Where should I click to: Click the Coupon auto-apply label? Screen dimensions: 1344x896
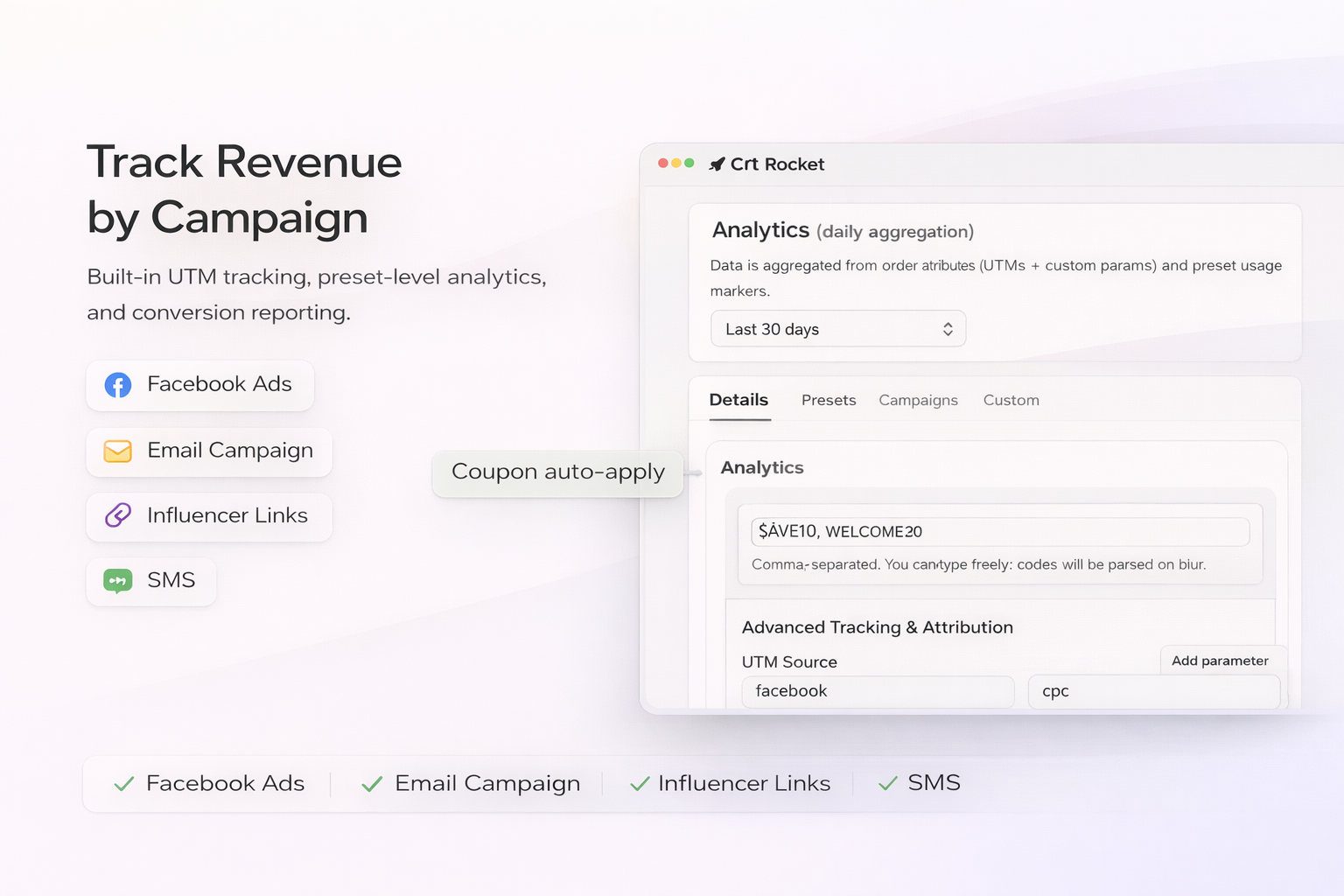558,472
